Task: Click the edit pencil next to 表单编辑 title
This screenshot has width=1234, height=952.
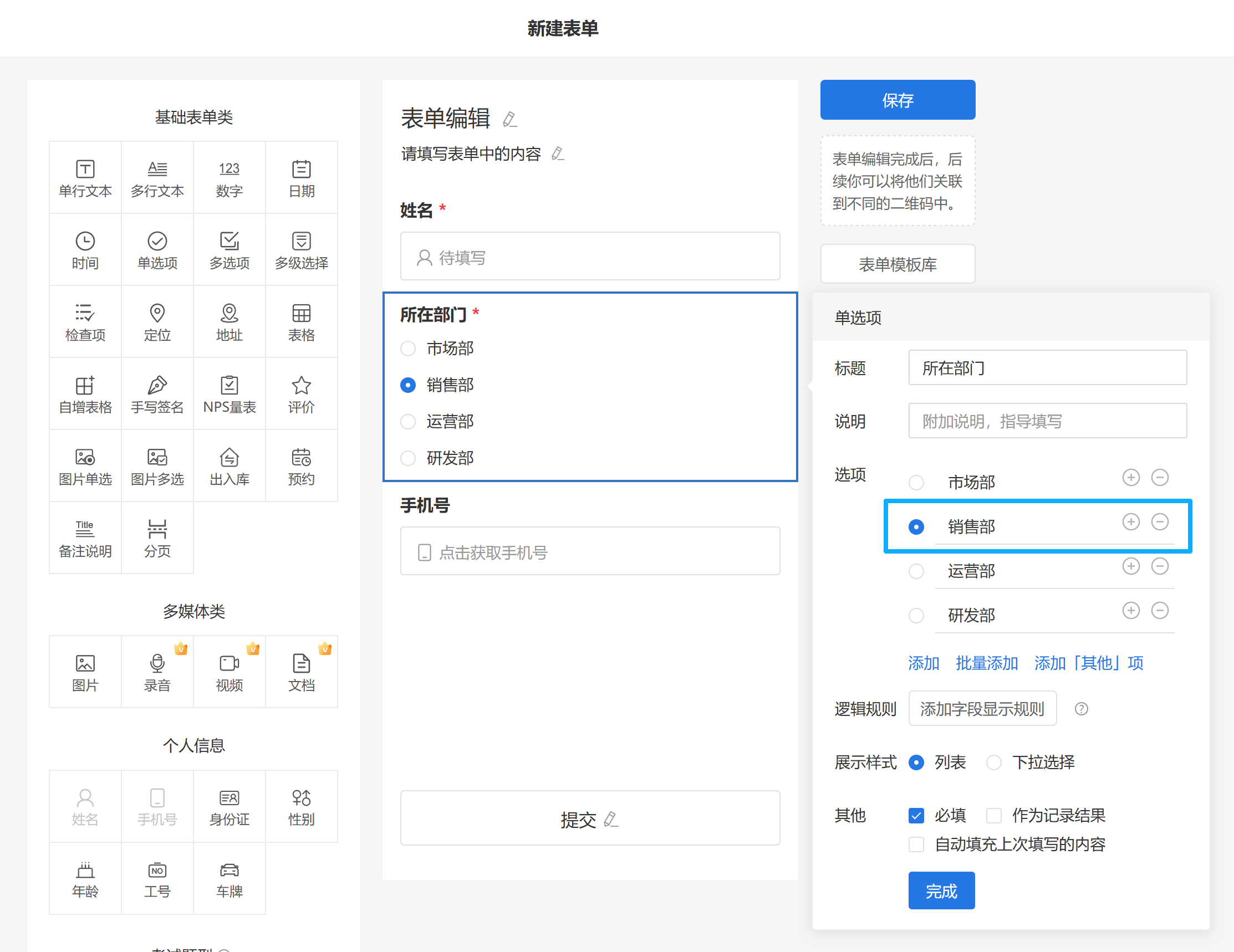Action: pyautogui.click(x=509, y=119)
